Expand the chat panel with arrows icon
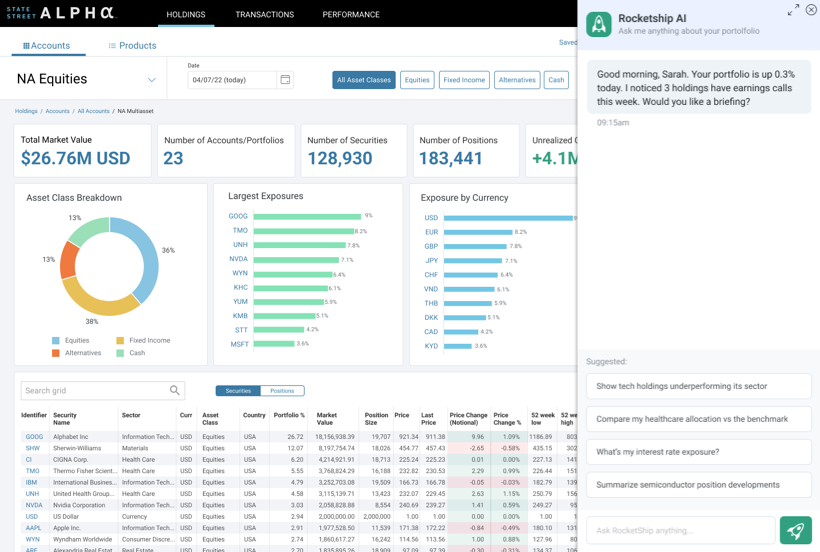Viewport: 820px width, 552px height. [x=793, y=10]
